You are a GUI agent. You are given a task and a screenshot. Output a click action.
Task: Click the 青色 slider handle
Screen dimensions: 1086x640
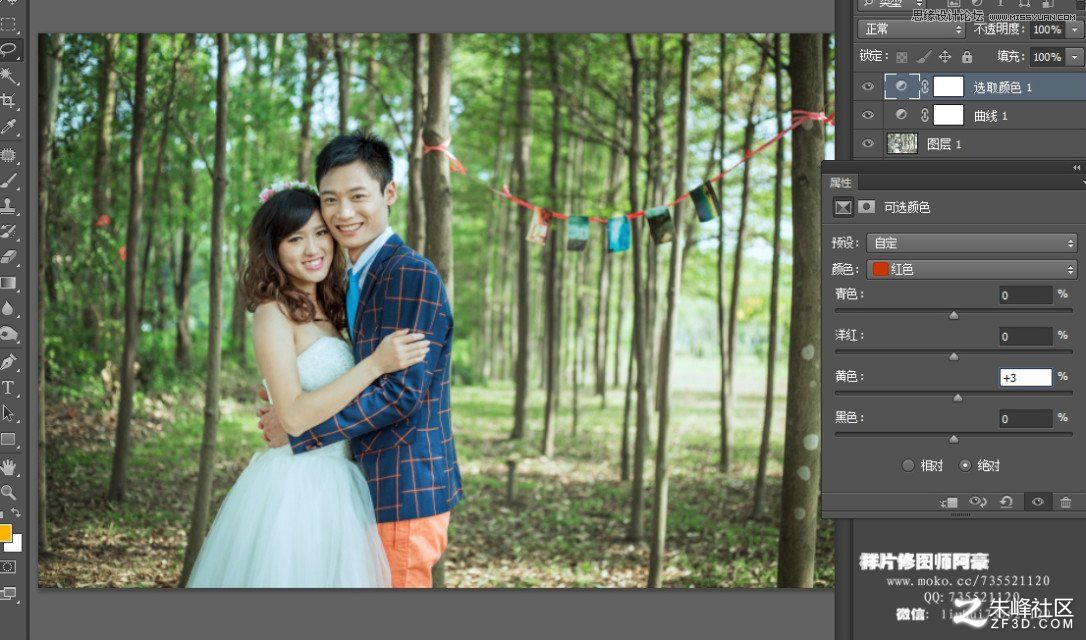pyautogui.click(x=954, y=315)
